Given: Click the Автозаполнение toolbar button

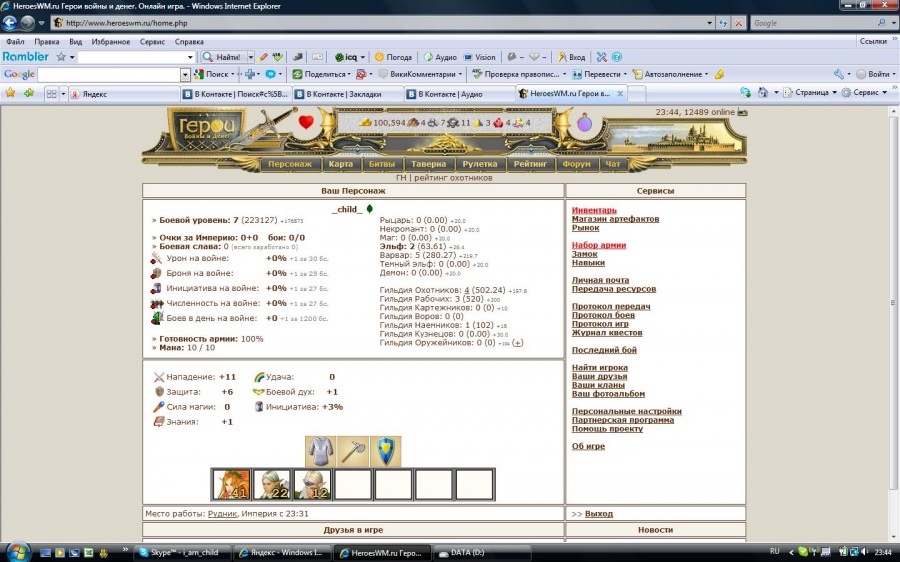Looking at the screenshot, I should tap(668, 74).
